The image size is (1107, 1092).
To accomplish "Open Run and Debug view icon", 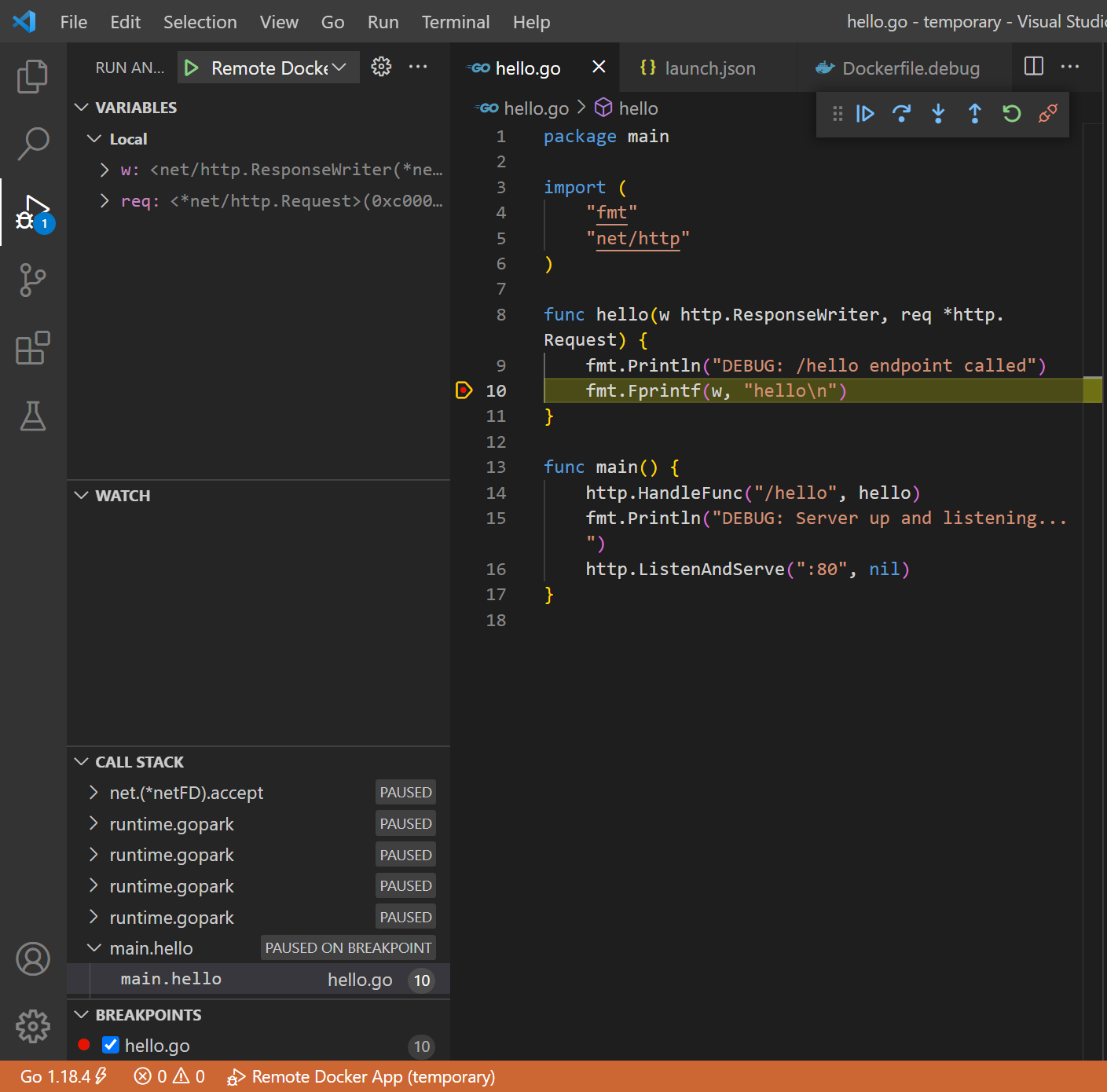I will [x=33, y=213].
